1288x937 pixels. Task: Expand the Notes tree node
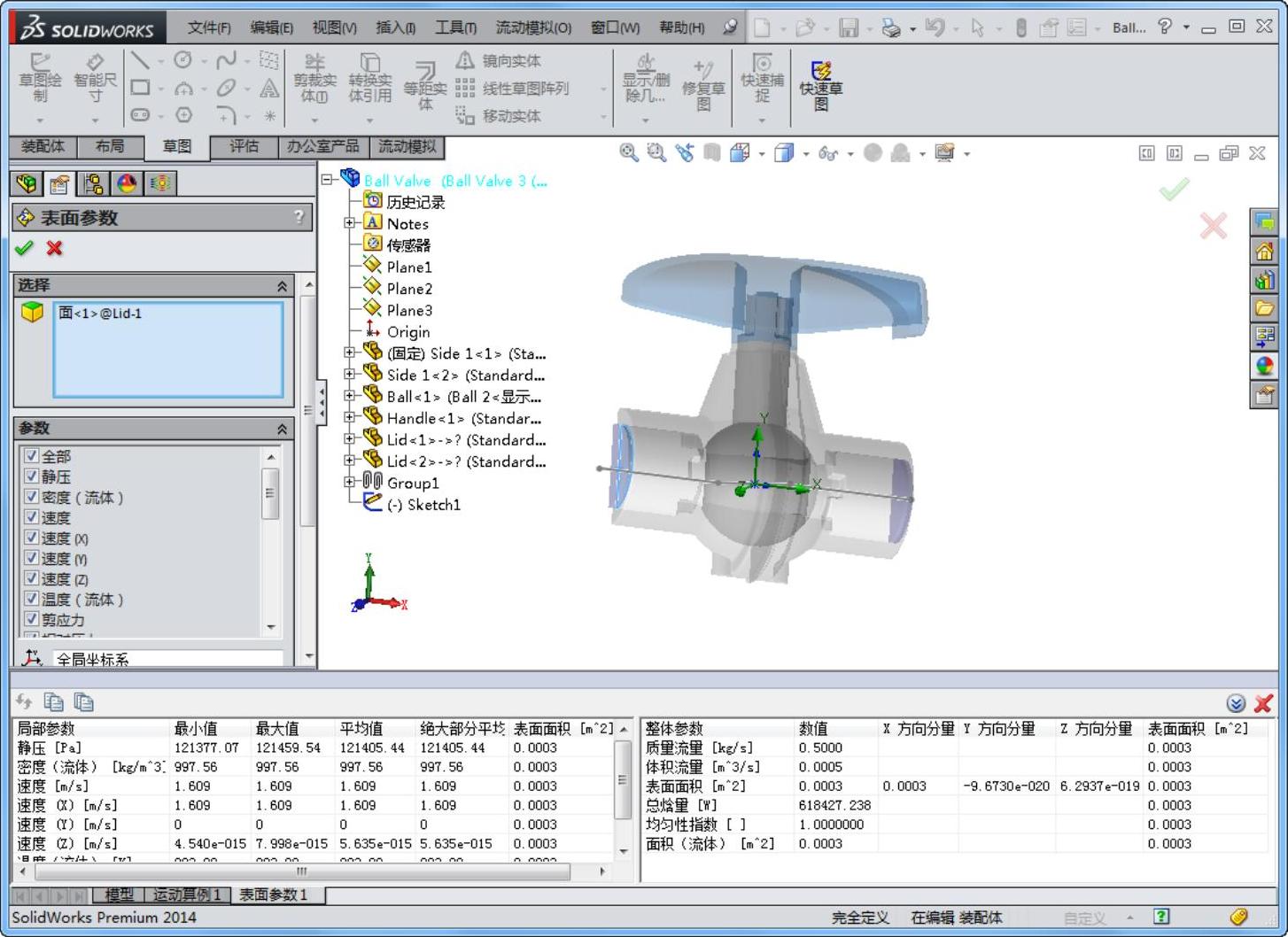pos(350,223)
